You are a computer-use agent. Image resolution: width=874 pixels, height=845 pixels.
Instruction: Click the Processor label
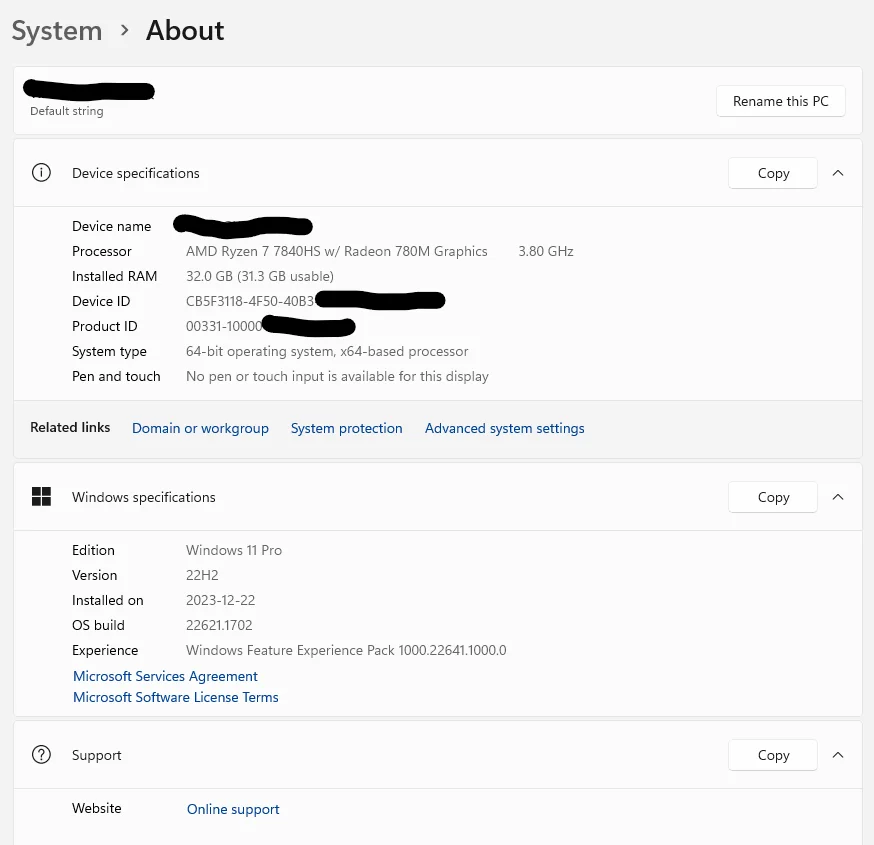pos(101,251)
